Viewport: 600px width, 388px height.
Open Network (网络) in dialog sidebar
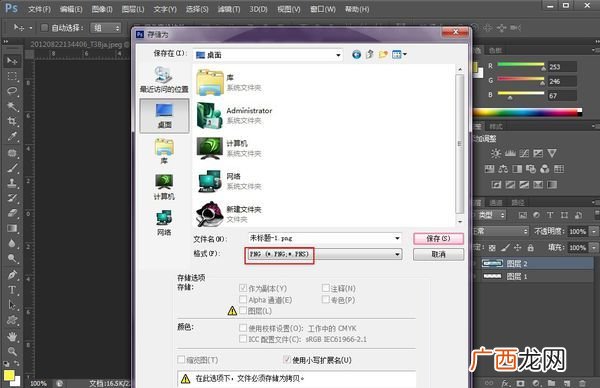click(x=164, y=223)
